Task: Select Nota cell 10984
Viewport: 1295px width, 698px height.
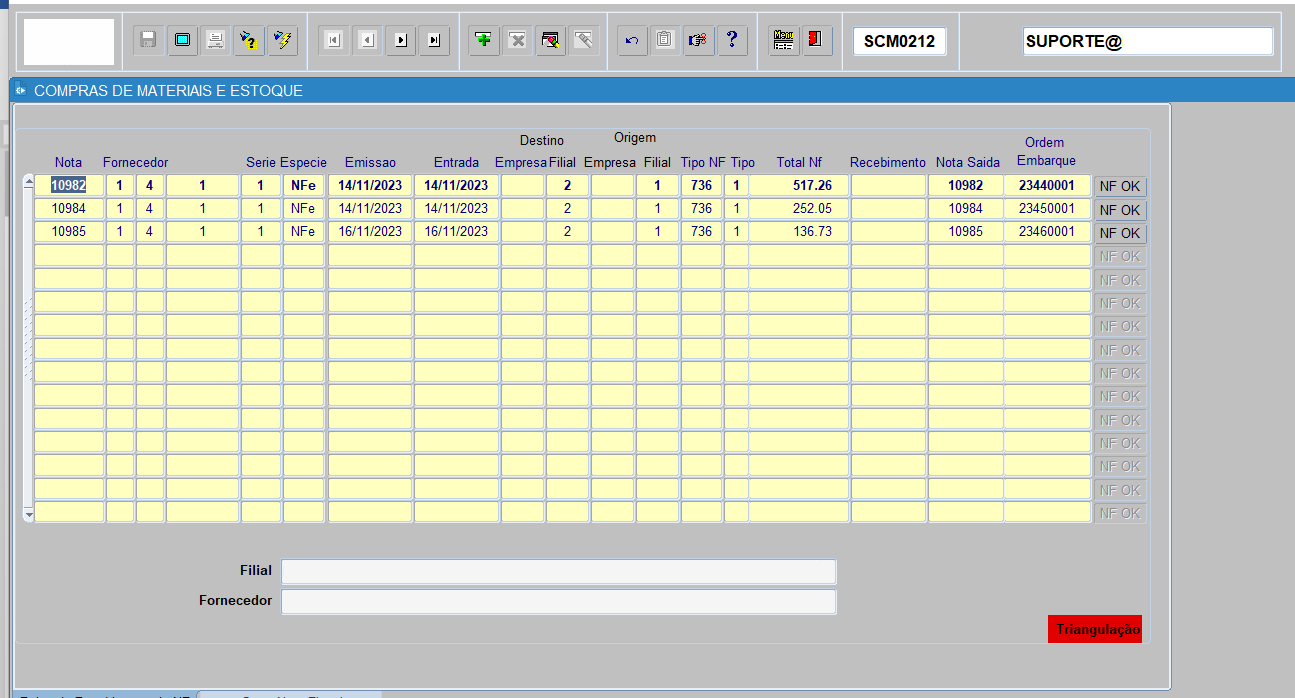Action: [x=69, y=208]
